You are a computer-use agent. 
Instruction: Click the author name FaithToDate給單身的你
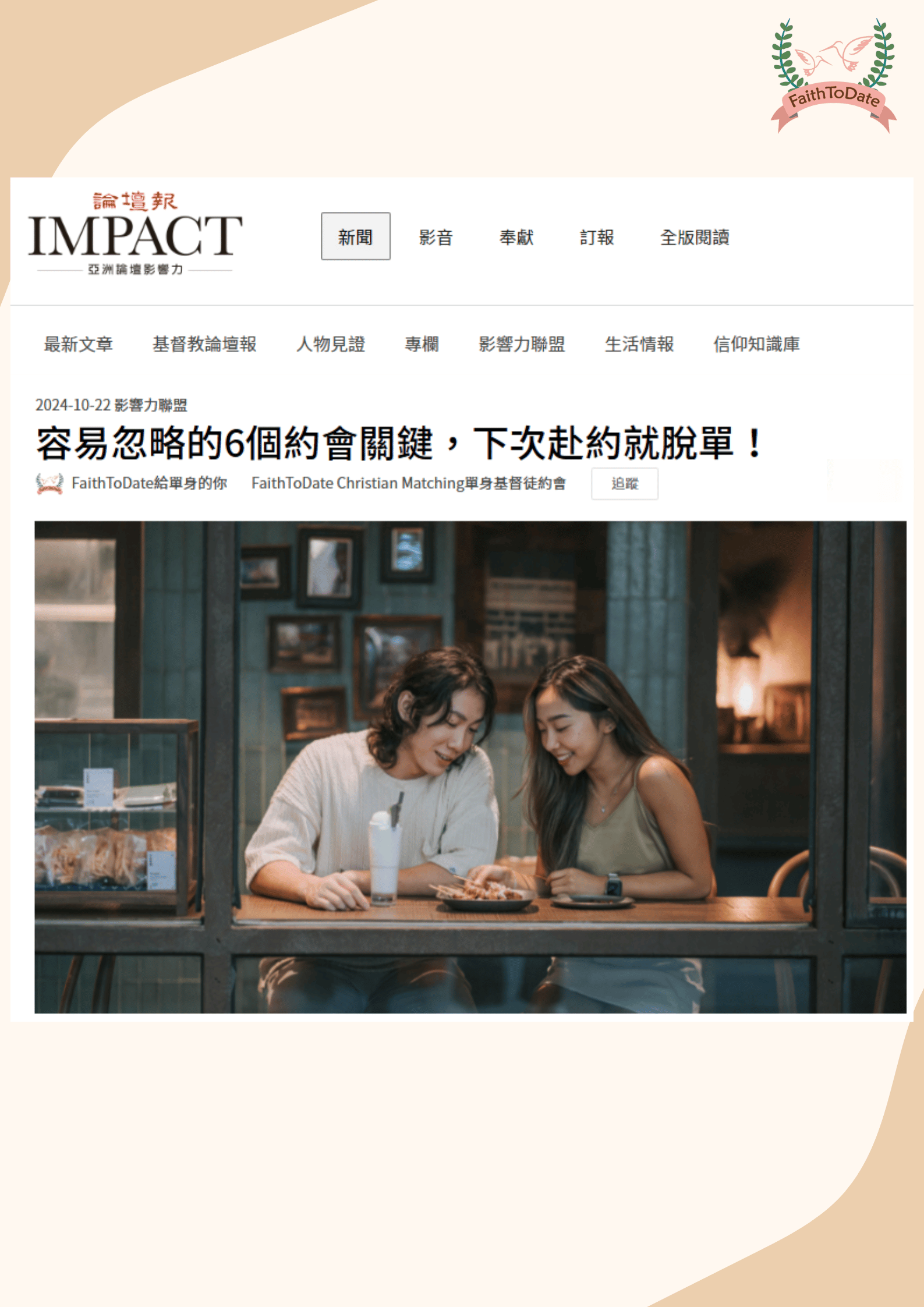[x=149, y=483]
